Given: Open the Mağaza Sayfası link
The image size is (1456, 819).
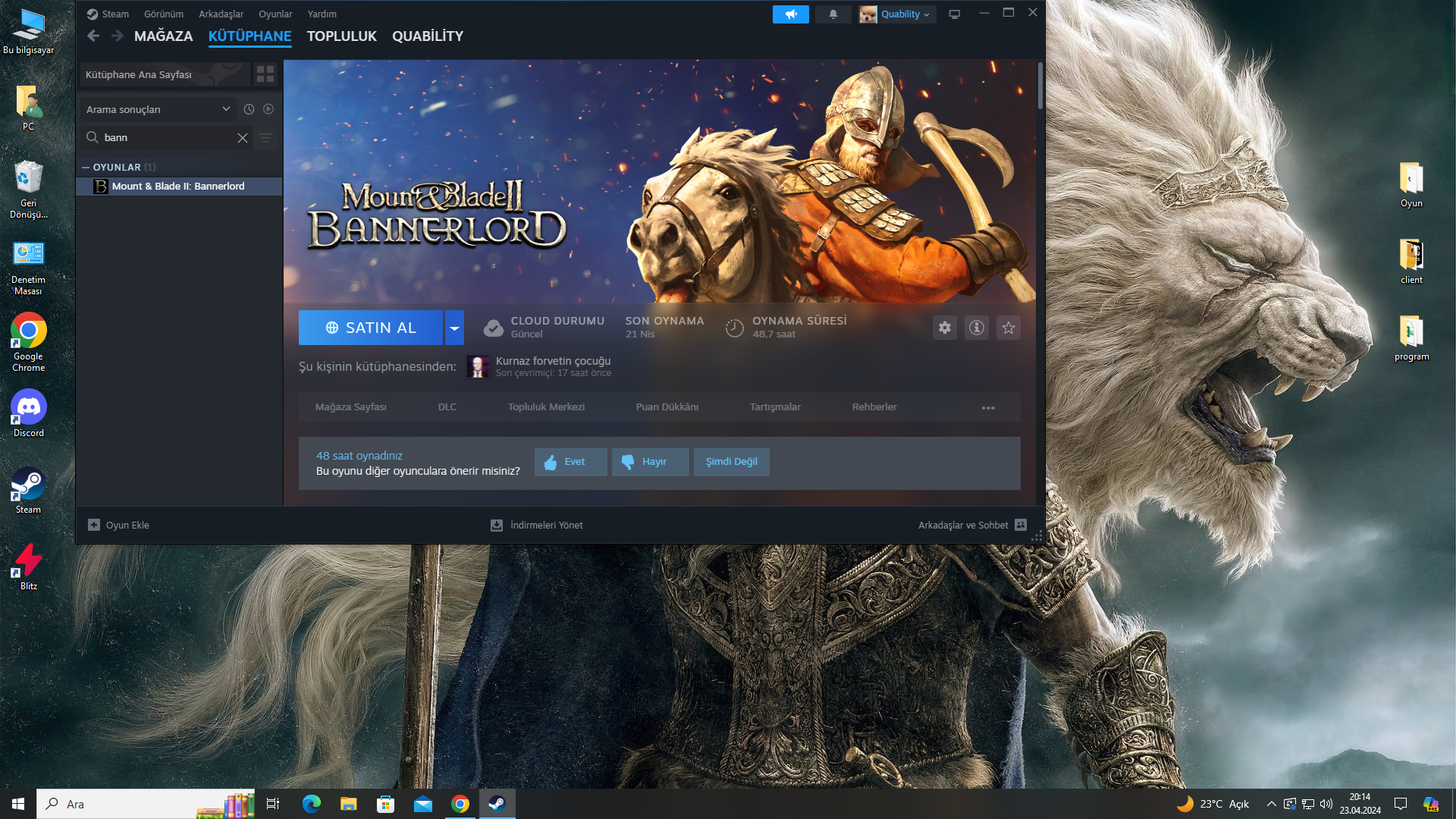Looking at the screenshot, I should tap(350, 407).
